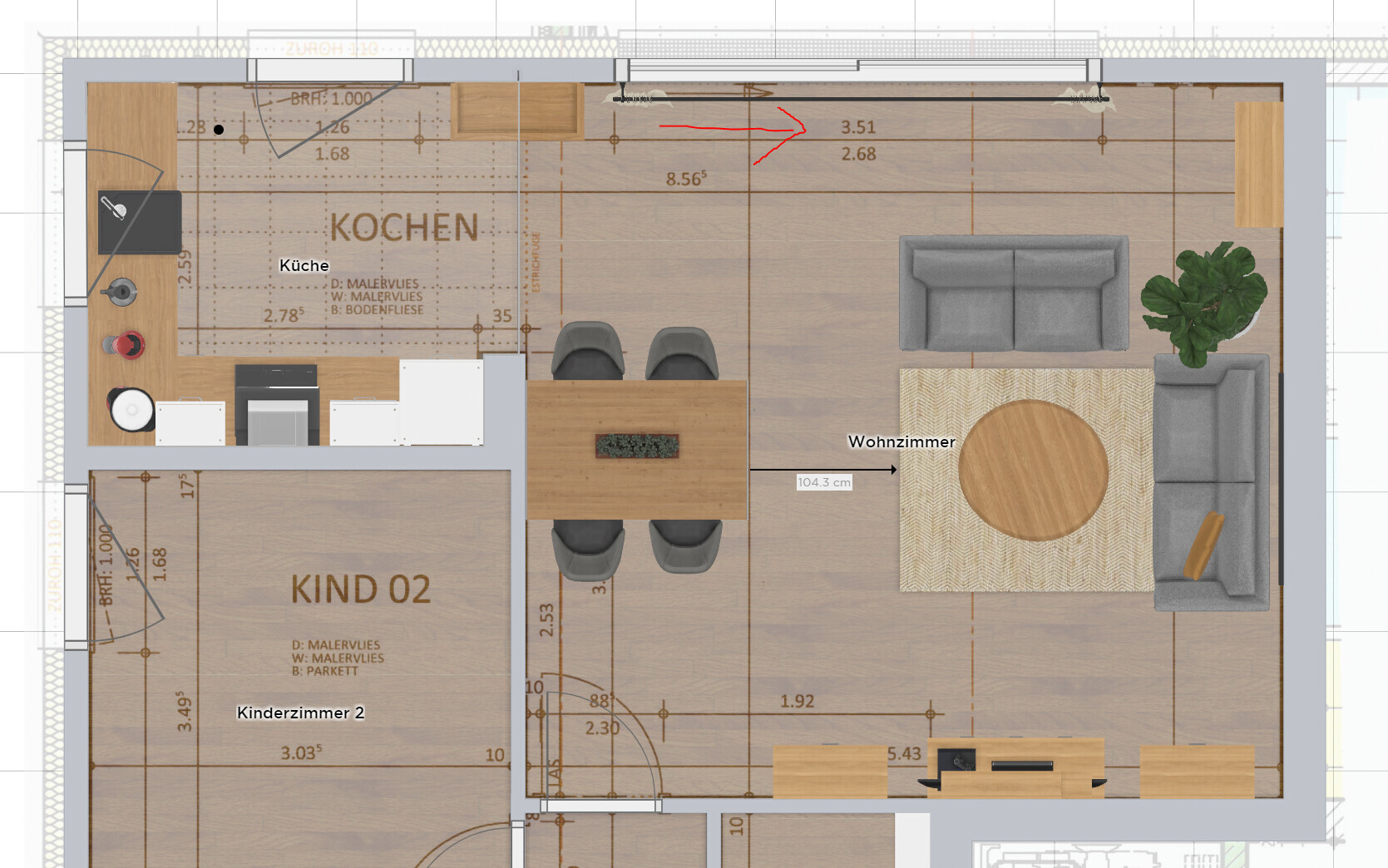
Task: Select the Küche room label
Action: [x=304, y=266]
